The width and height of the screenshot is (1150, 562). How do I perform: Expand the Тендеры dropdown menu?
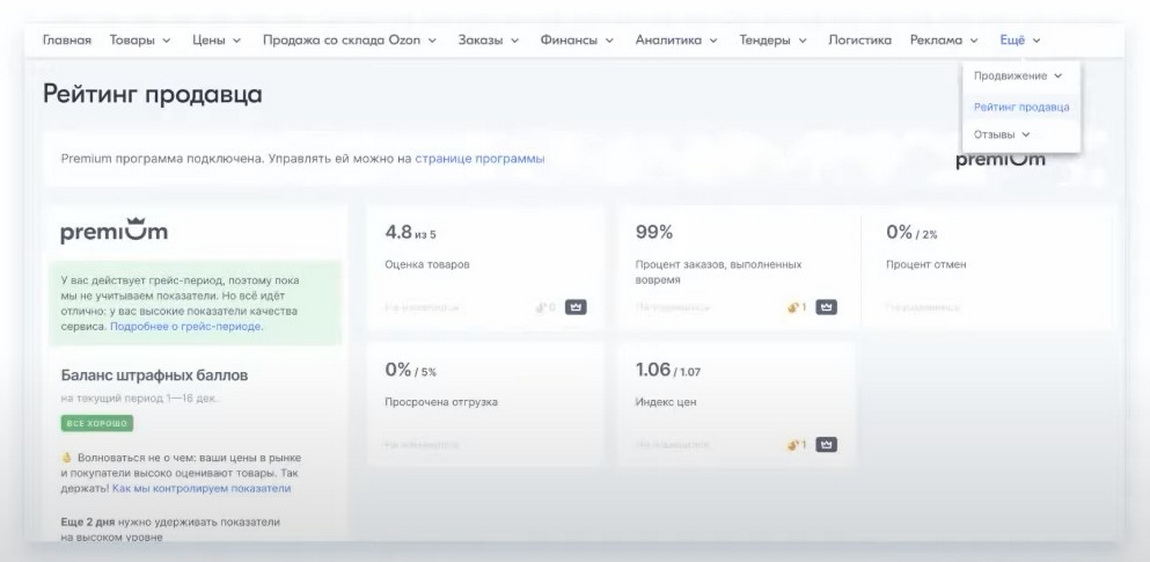click(x=773, y=40)
